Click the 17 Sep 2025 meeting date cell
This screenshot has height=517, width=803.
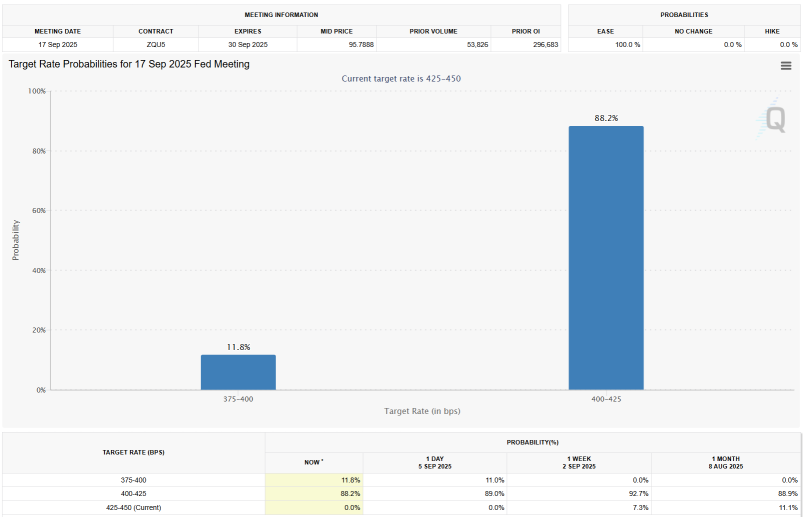coord(59,45)
